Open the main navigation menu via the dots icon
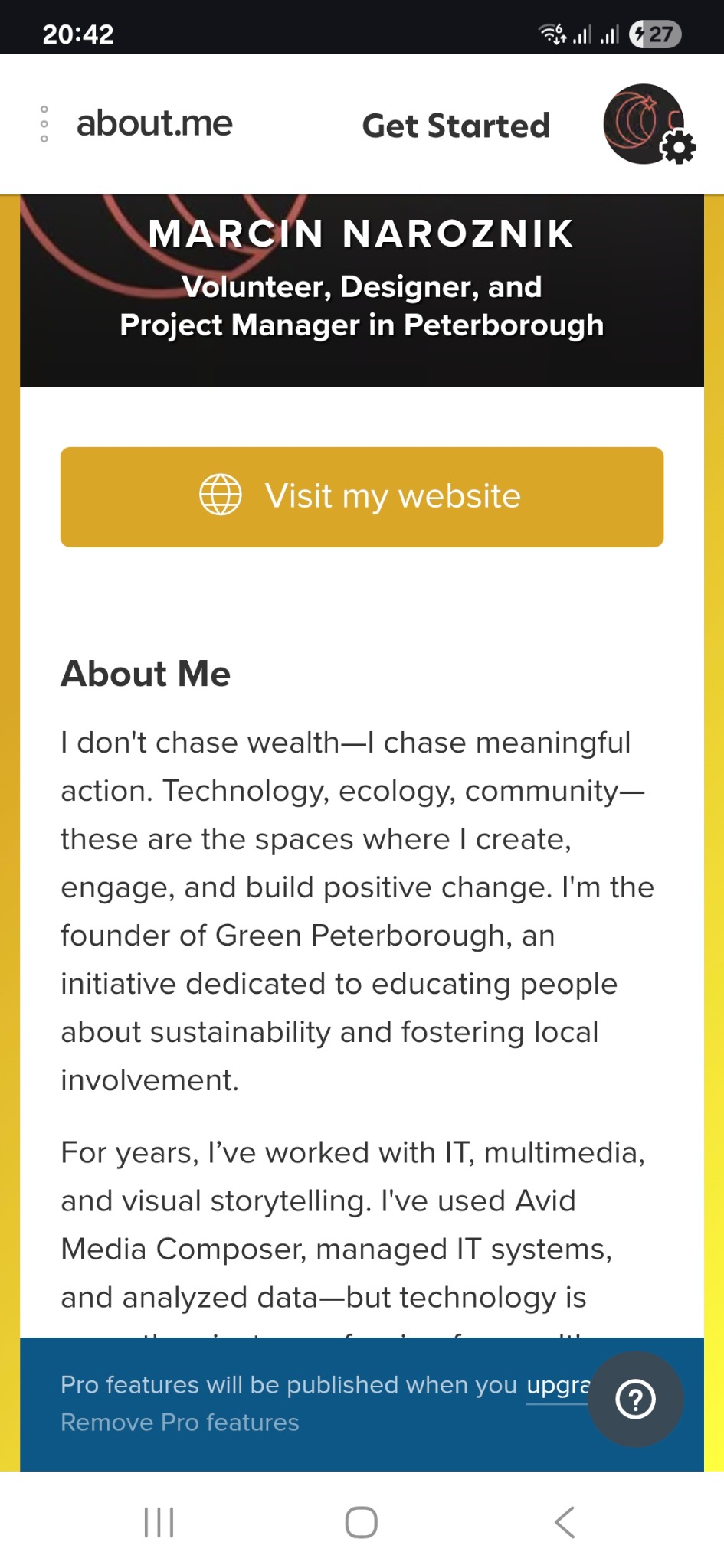The width and height of the screenshot is (724, 1568). click(44, 123)
